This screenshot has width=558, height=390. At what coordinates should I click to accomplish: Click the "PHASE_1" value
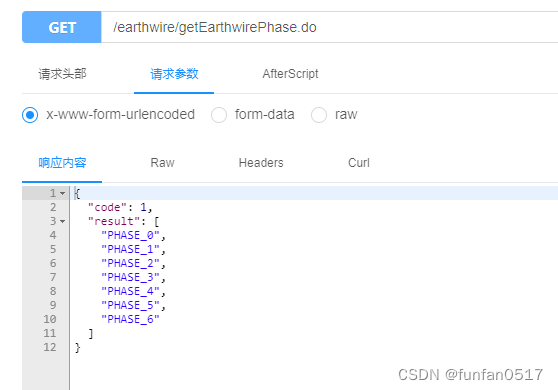[130, 249]
